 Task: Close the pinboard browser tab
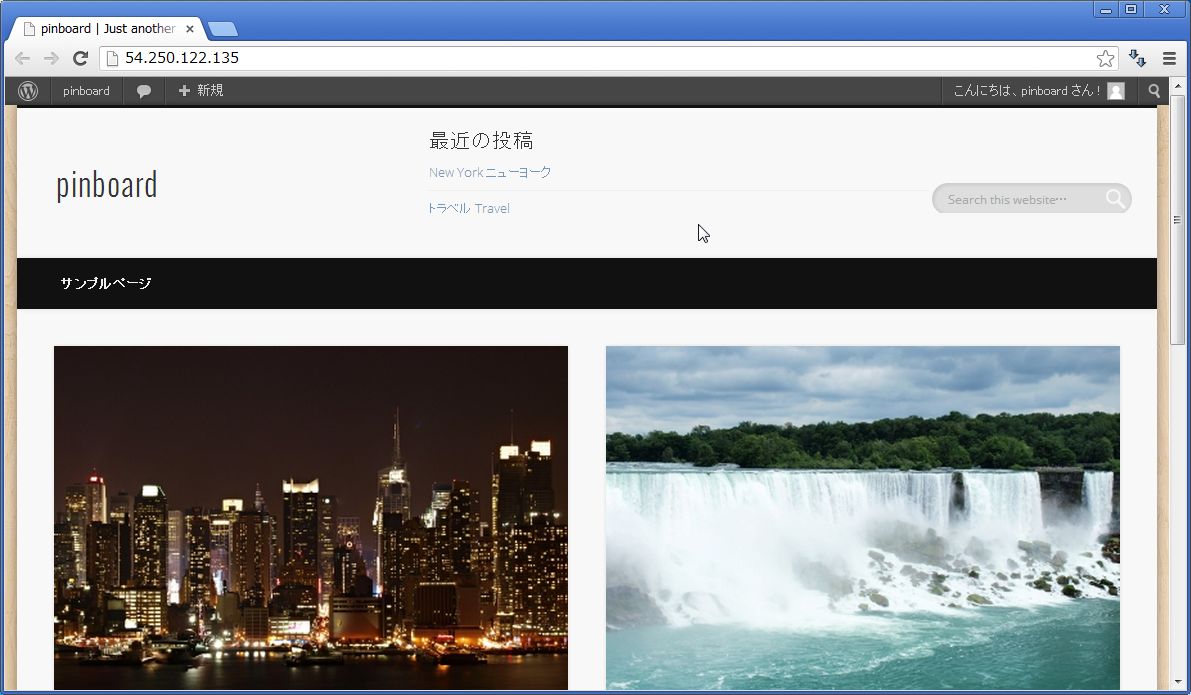point(190,29)
